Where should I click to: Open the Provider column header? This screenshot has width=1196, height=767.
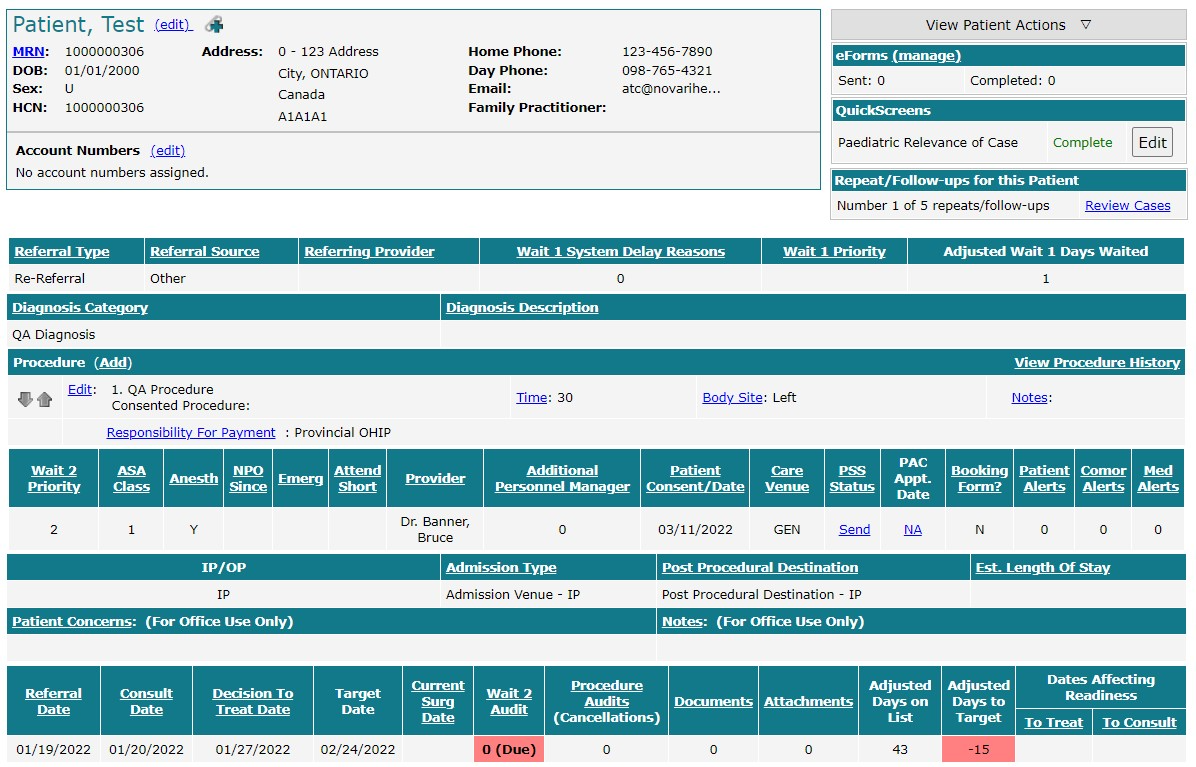click(435, 479)
